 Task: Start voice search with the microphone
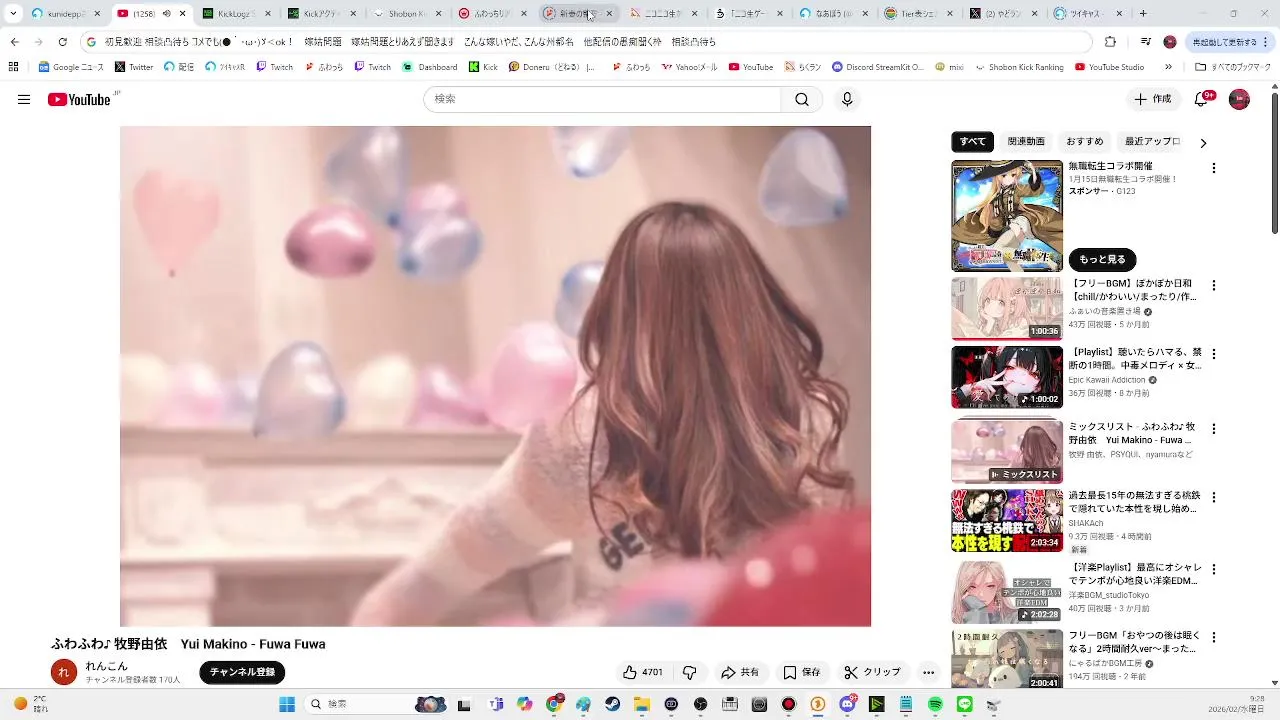click(847, 99)
